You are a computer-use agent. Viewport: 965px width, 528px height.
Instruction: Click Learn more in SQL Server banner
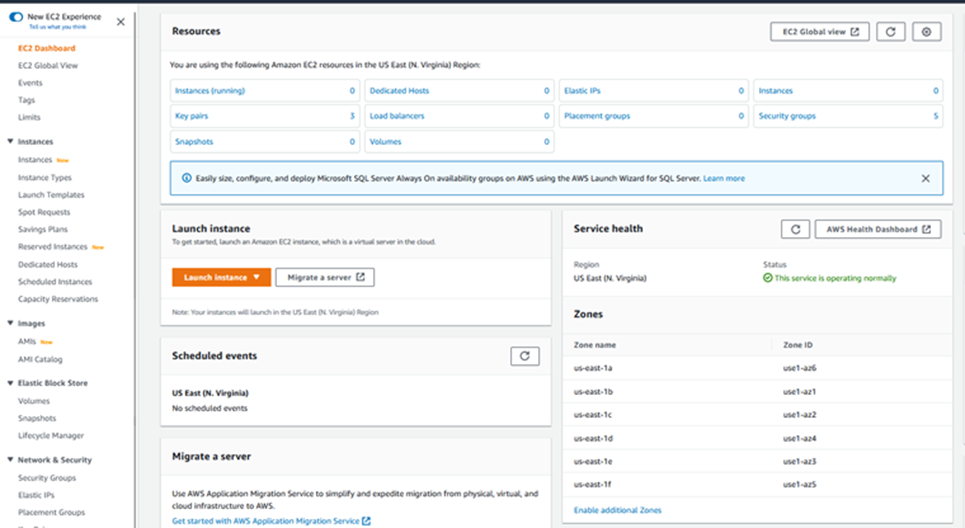(724, 178)
